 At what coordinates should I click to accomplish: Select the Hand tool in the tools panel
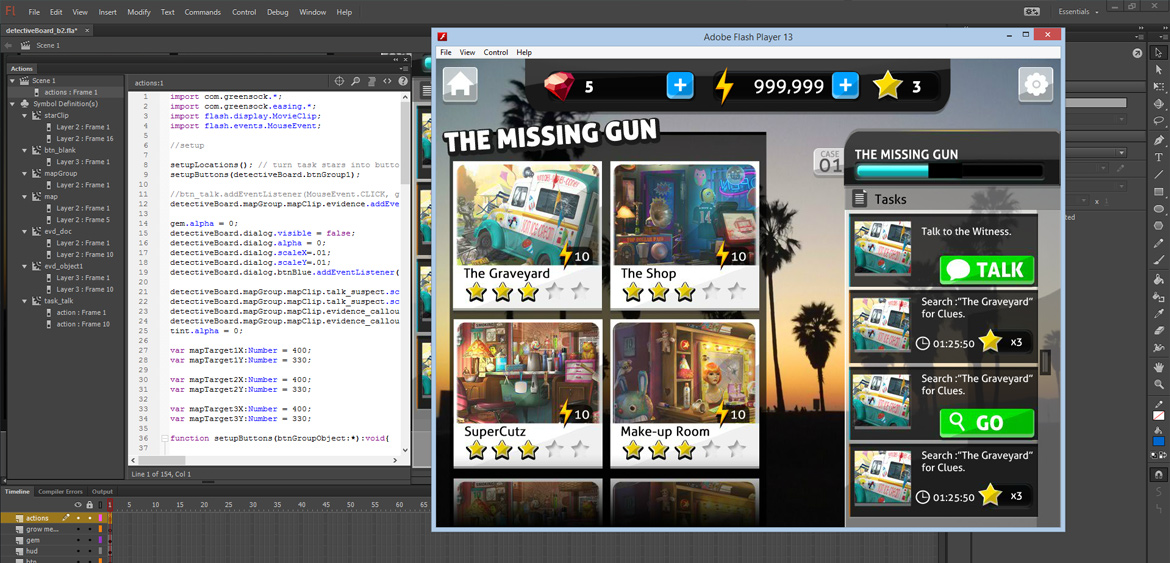click(x=1158, y=367)
